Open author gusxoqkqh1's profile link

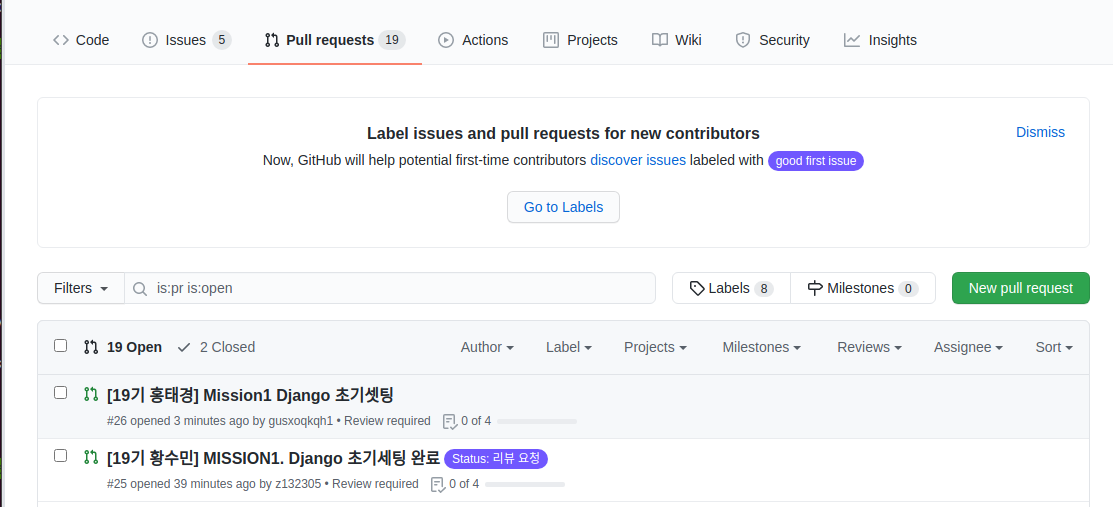300,421
